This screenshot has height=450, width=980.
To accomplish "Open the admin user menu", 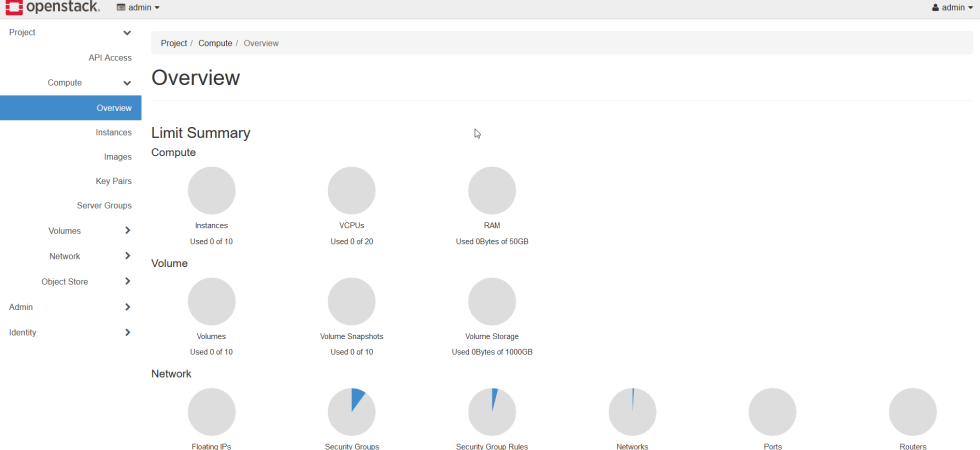I will 951,8.
